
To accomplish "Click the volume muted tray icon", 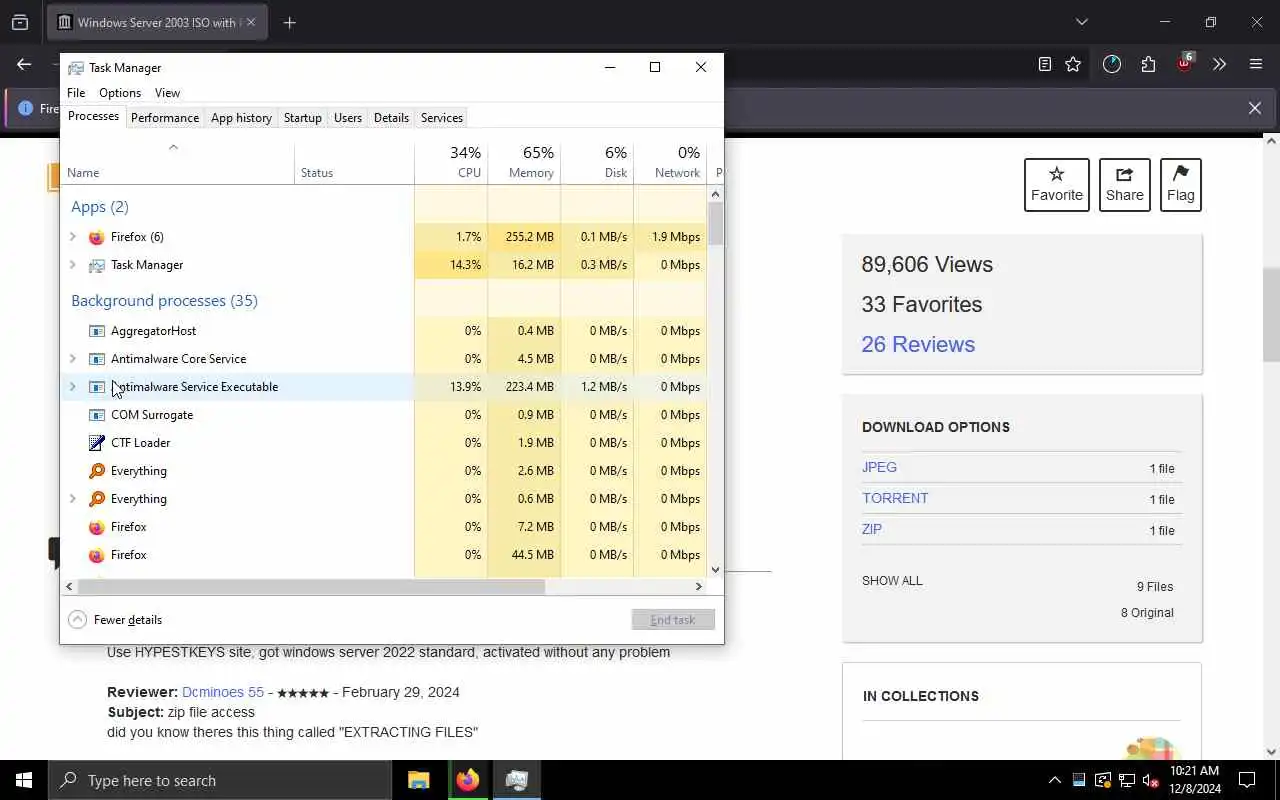I will tap(1150, 780).
